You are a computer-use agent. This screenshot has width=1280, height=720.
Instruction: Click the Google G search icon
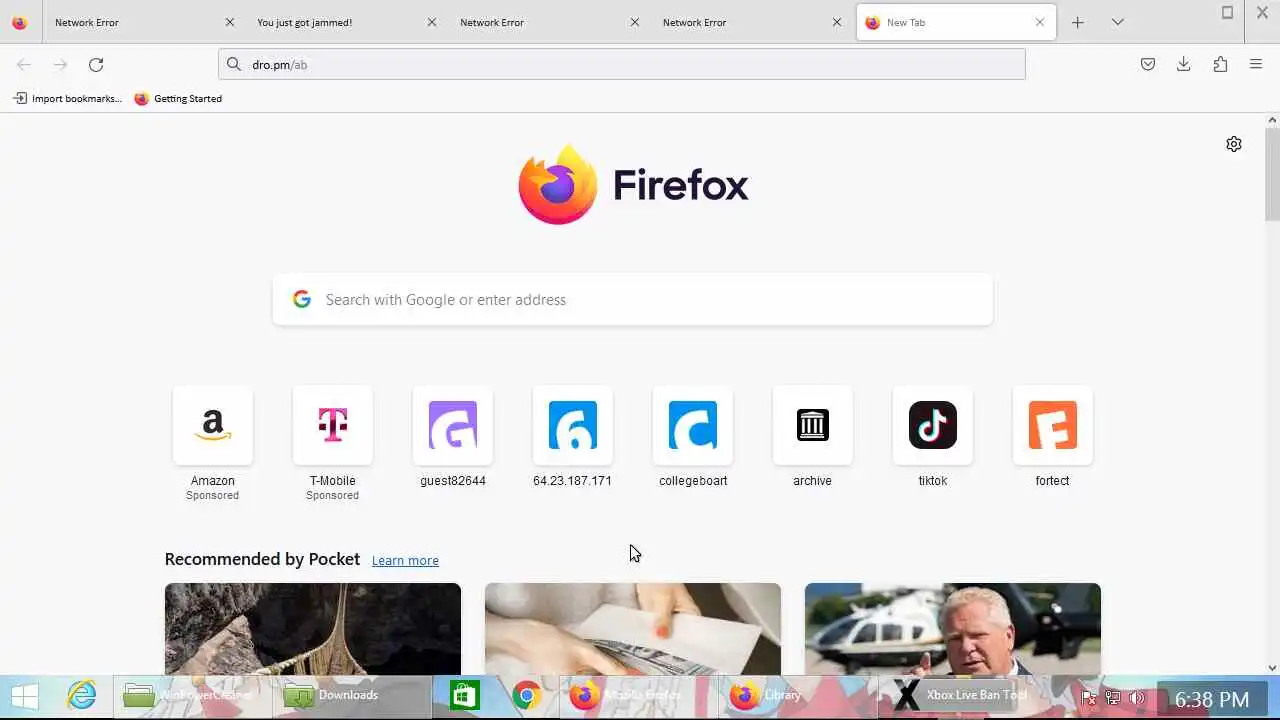[302, 299]
